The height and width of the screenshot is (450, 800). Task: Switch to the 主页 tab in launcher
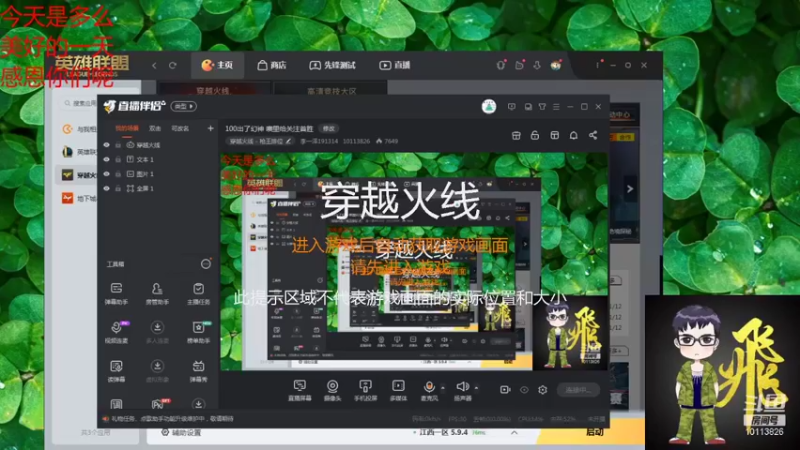(217, 65)
